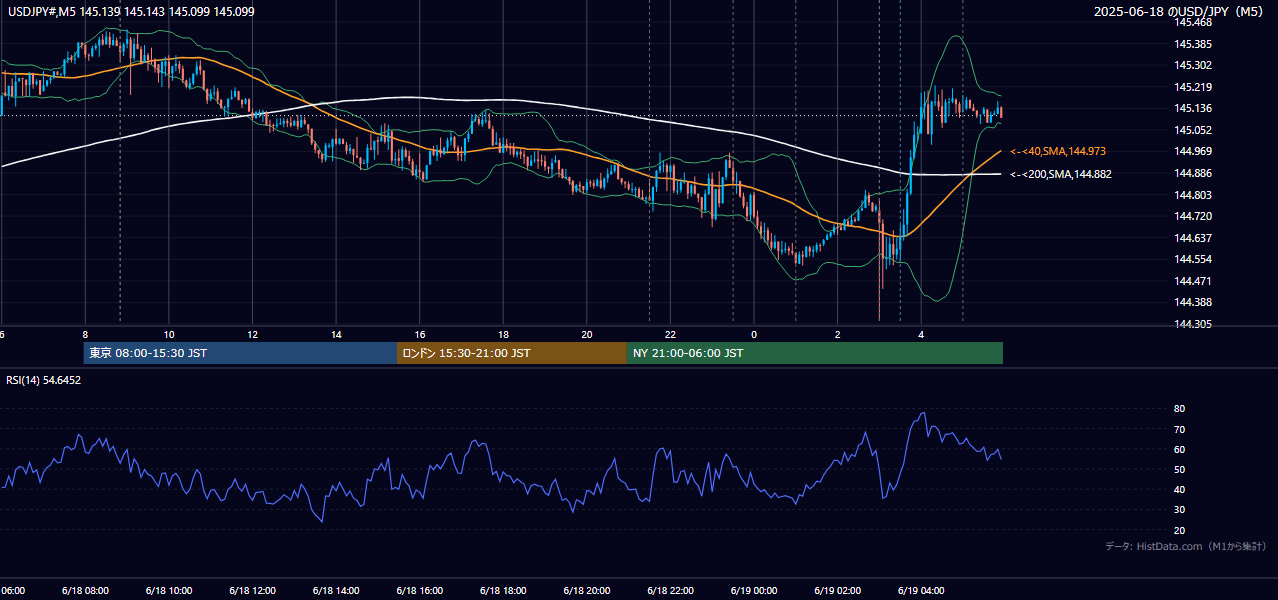Click hour tick 14 under the price chart
The height and width of the screenshot is (600, 1278).
pos(337,334)
